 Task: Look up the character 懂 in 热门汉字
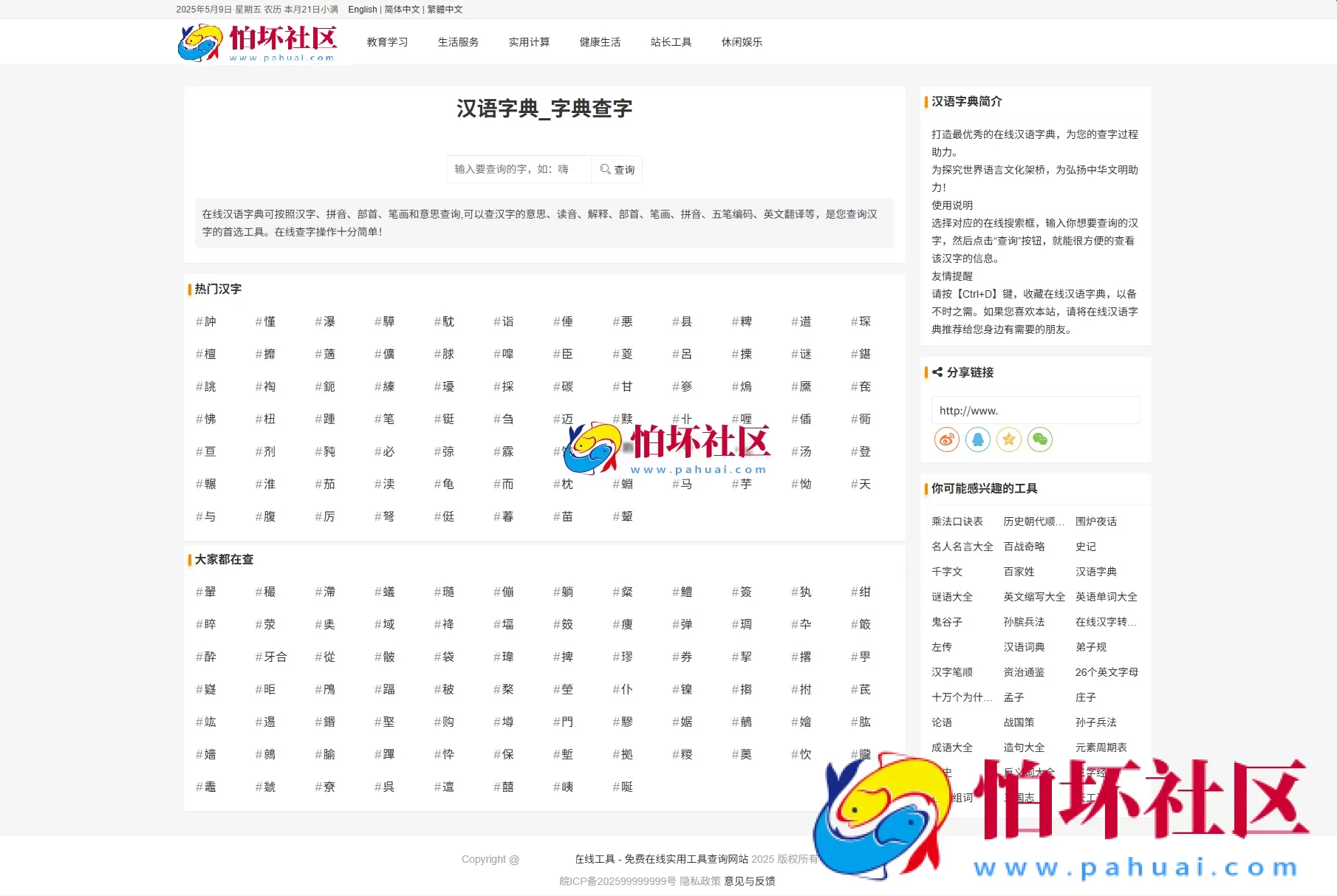click(x=269, y=321)
